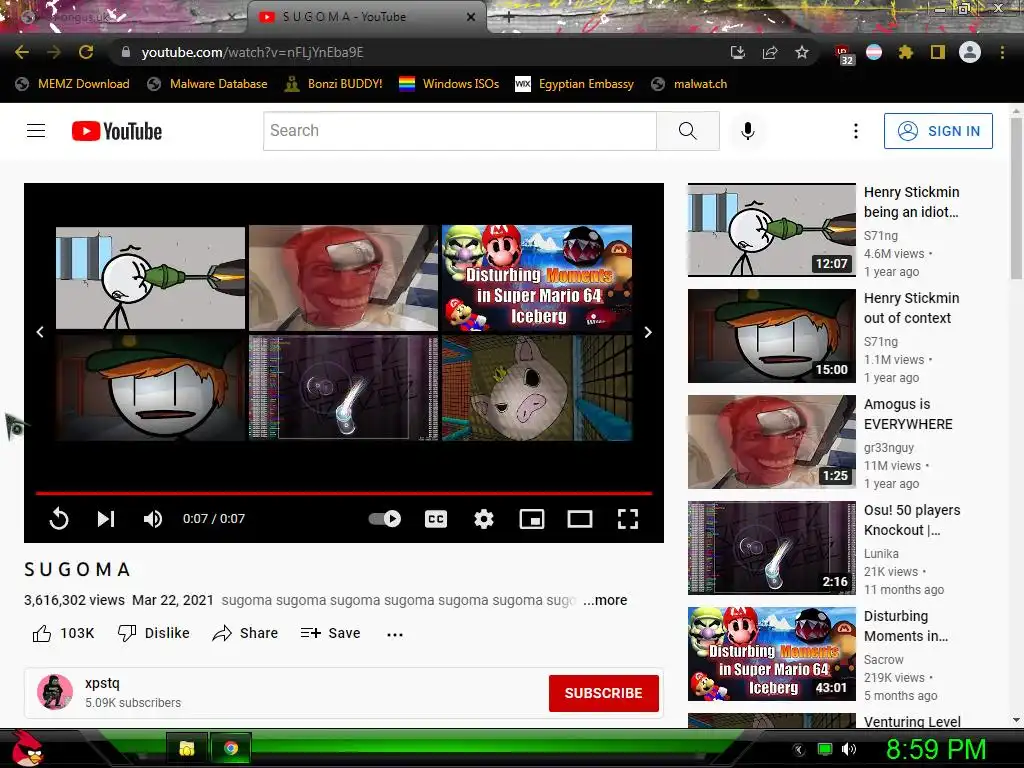Show previous end-screen suggestions with left arrow
Viewport: 1024px width, 768px height.
point(40,332)
